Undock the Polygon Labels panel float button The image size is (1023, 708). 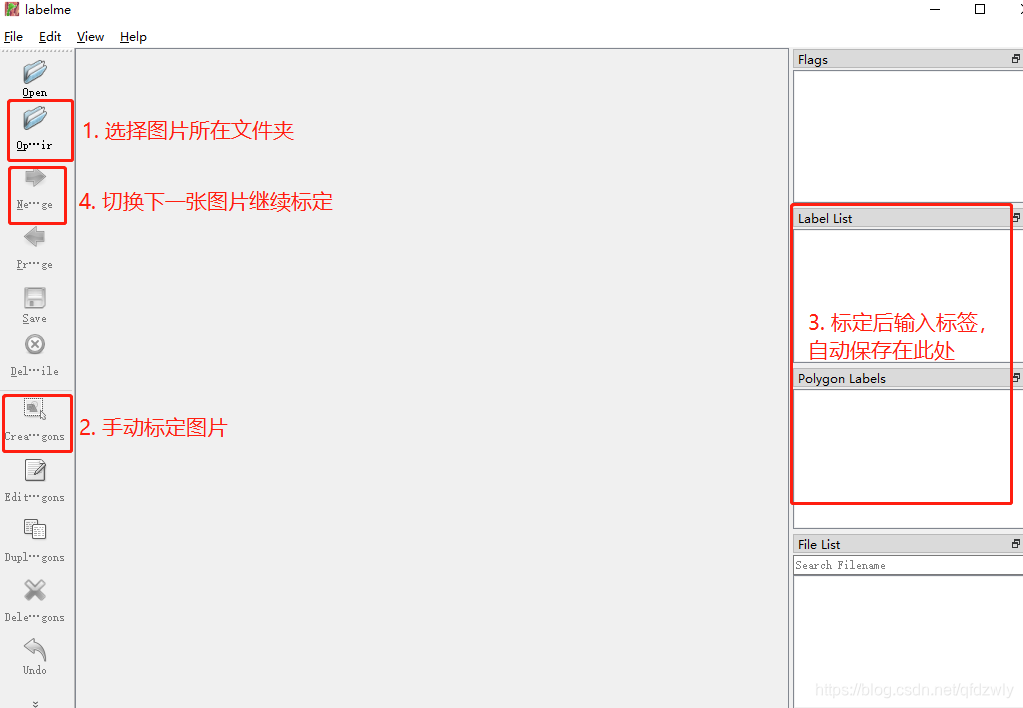[x=1016, y=378]
